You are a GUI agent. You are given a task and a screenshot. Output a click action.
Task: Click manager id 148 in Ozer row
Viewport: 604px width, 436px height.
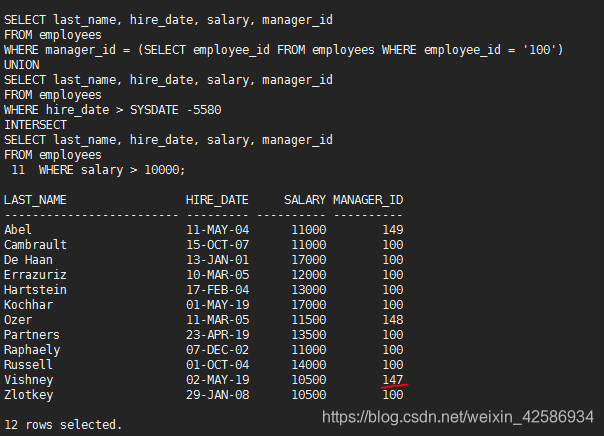click(393, 320)
